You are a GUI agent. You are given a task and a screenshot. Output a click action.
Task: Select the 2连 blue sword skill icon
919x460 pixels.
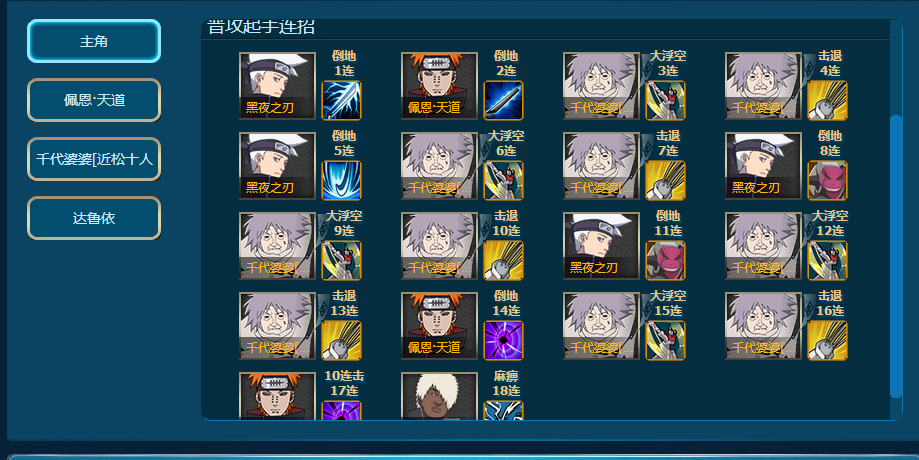tap(503, 101)
